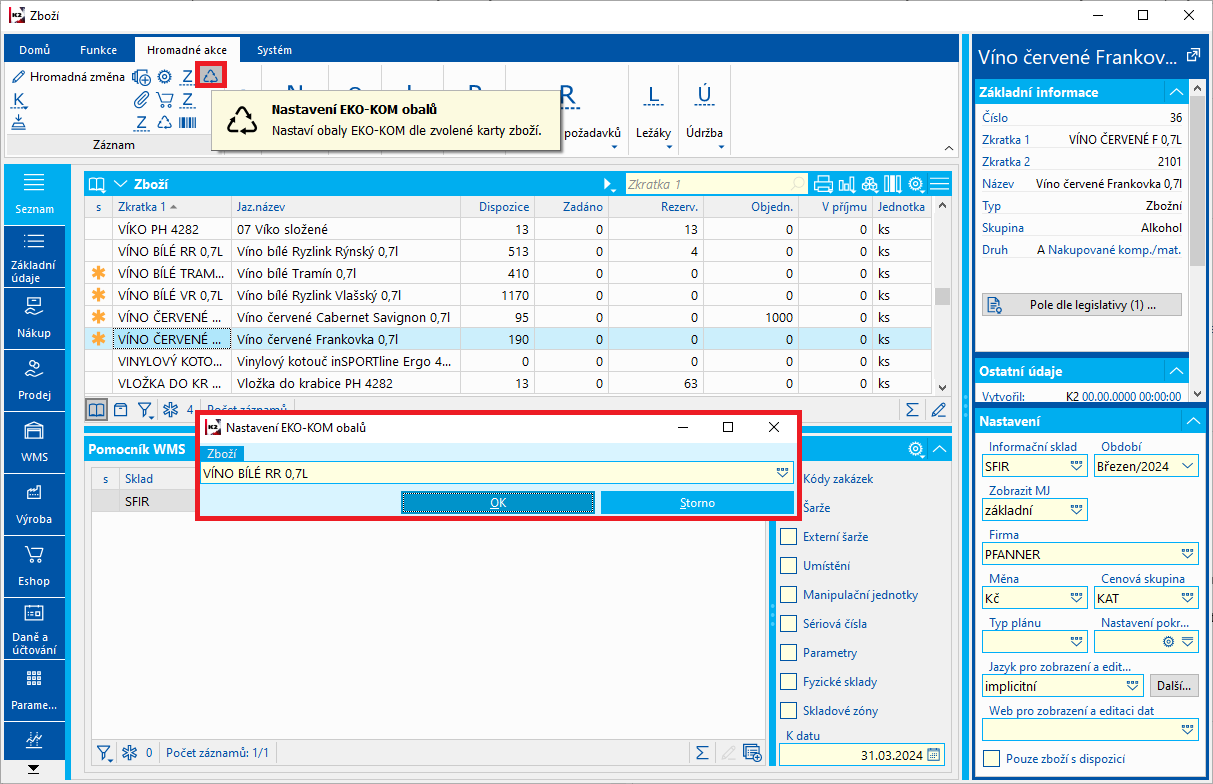Click the filter funnel below goods list
This screenshot has width=1213, height=784.
pyautogui.click(x=144, y=409)
